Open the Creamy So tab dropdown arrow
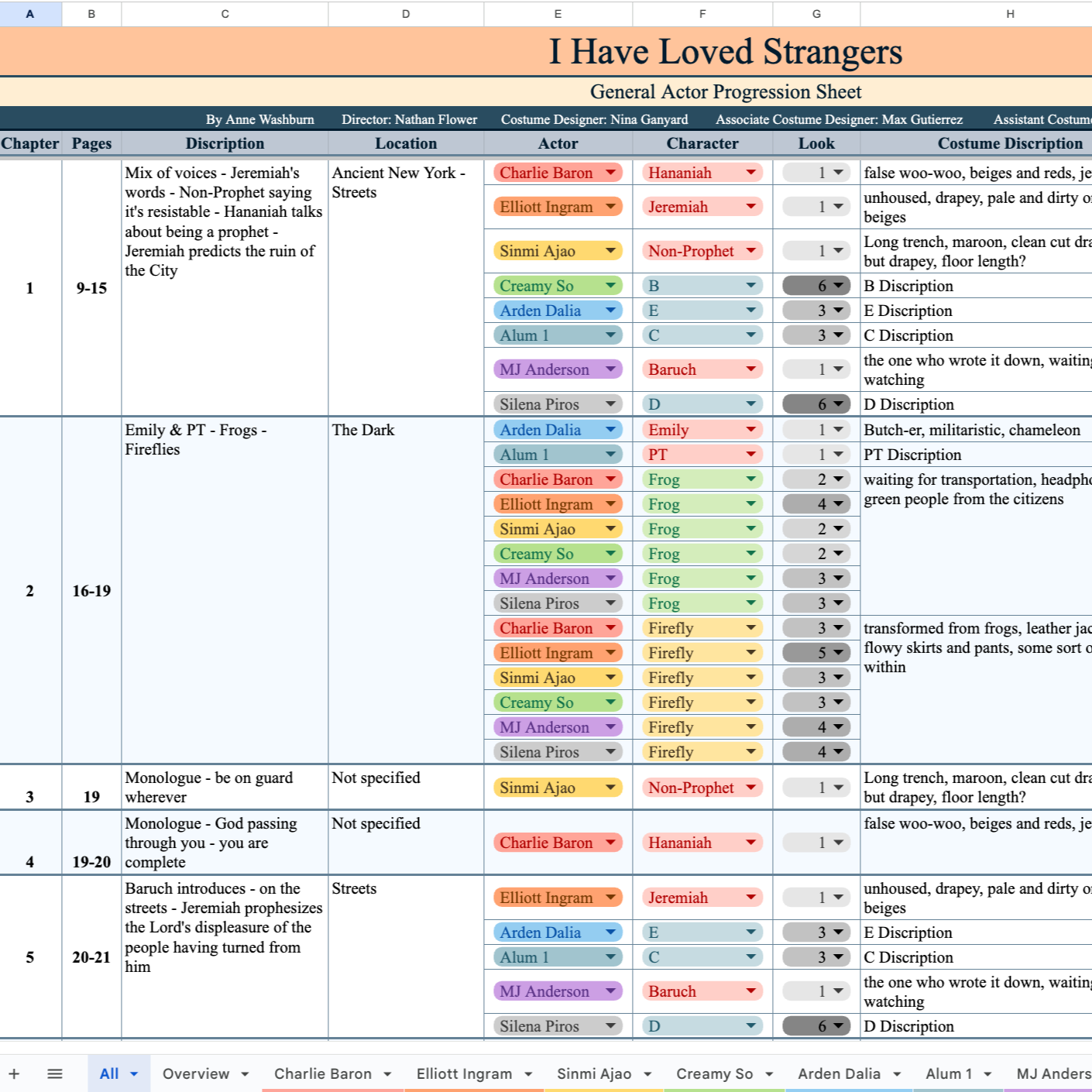The width and height of the screenshot is (1092, 1092). point(769,1074)
